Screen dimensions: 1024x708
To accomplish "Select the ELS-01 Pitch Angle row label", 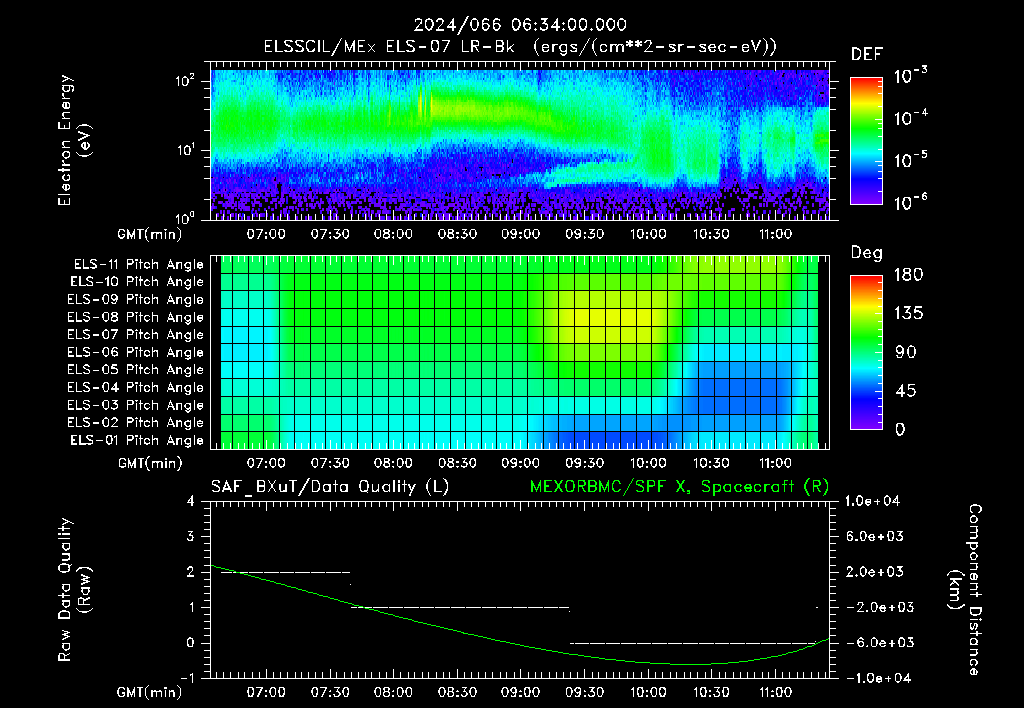I will (137, 441).
